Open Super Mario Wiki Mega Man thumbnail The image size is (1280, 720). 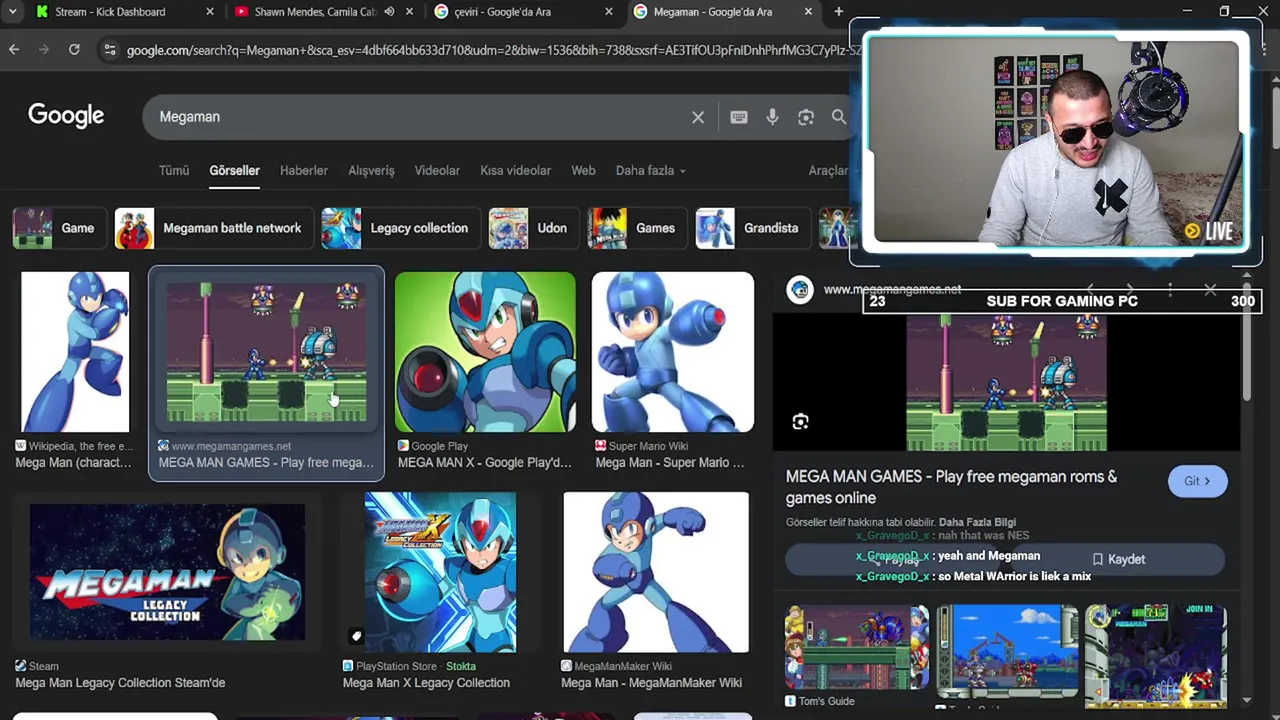point(673,352)
